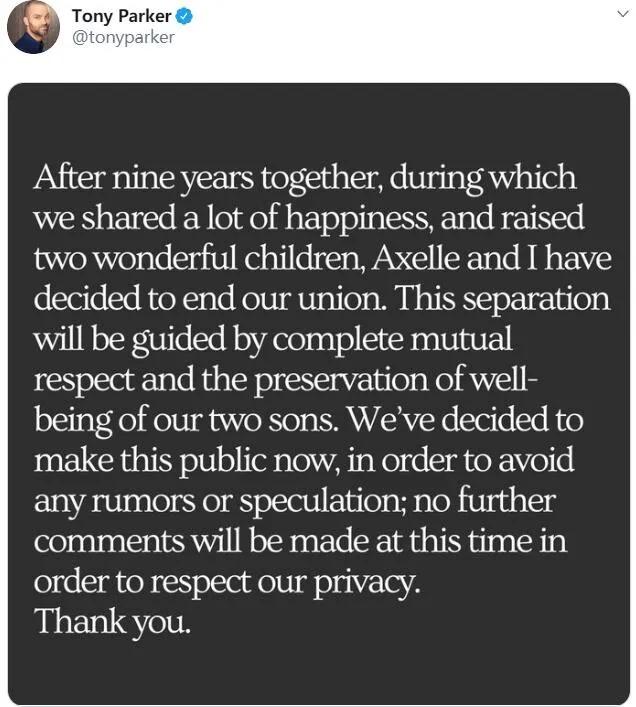Open Tony Parker's profile picture

coord(33,27)
